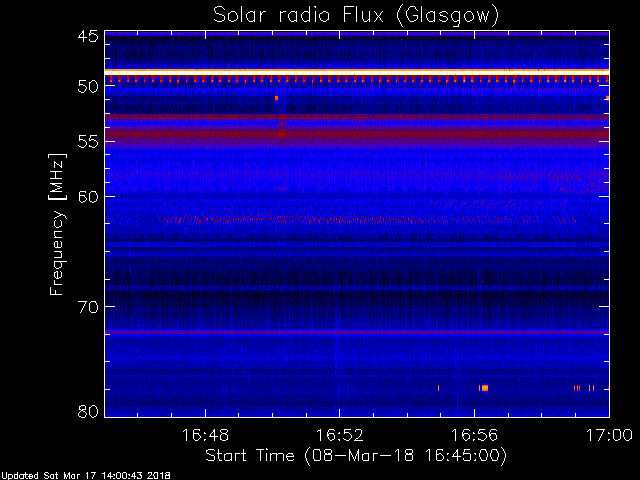The width and height of the screenshot is (640, 480).
Task: Click the "17:00" time tick label
Action: point(609,435)
